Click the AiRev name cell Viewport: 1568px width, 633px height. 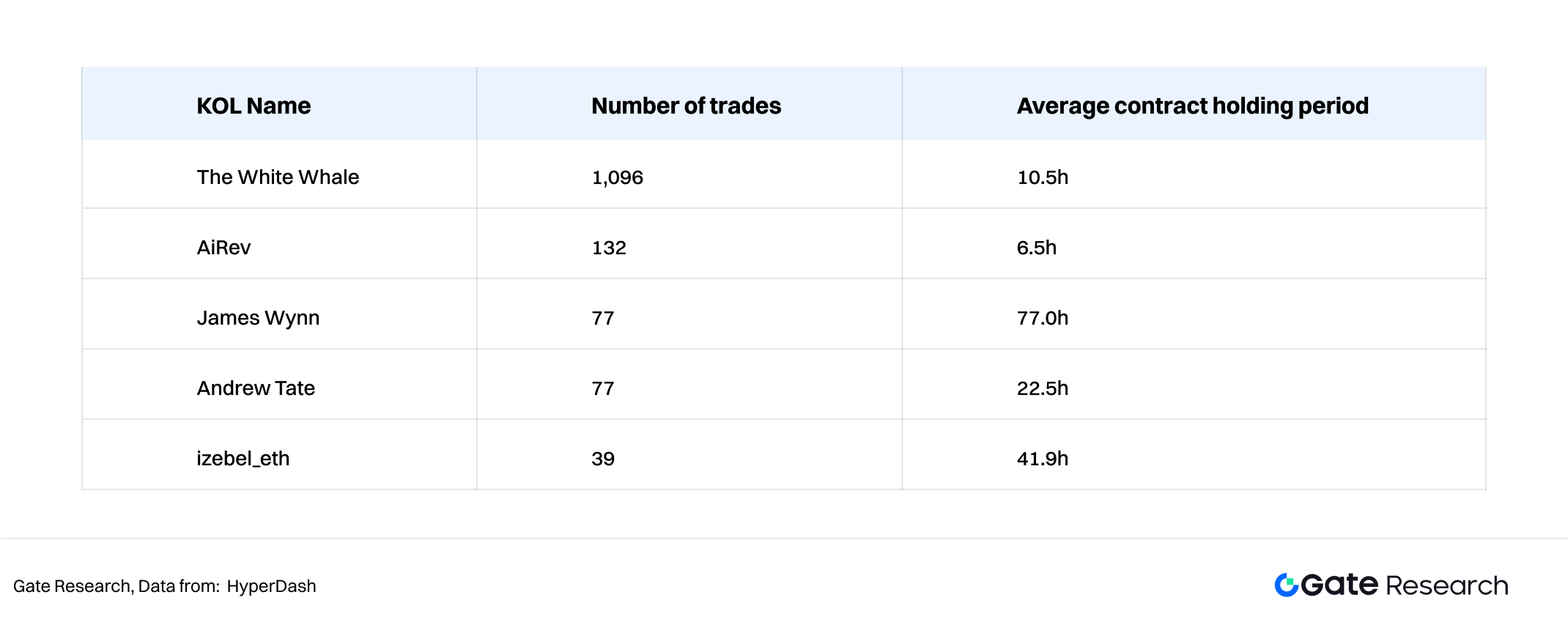point(223,248)
